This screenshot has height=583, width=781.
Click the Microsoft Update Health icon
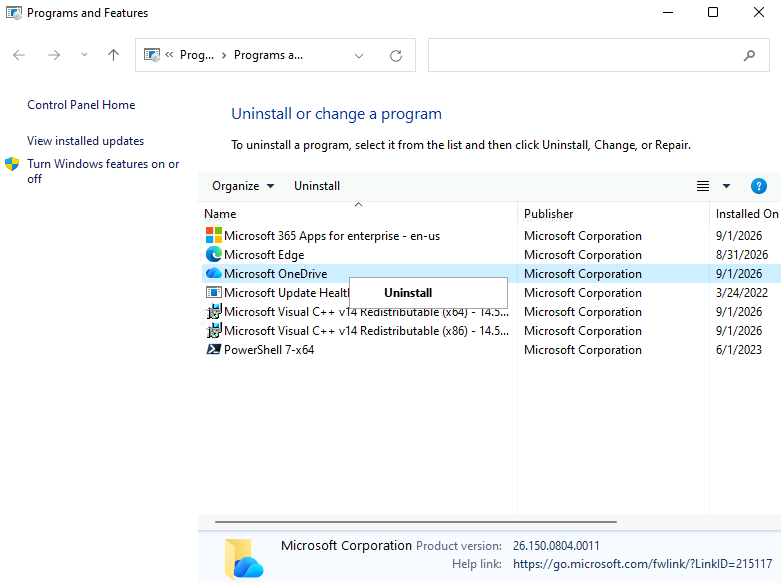coord(214,292)
